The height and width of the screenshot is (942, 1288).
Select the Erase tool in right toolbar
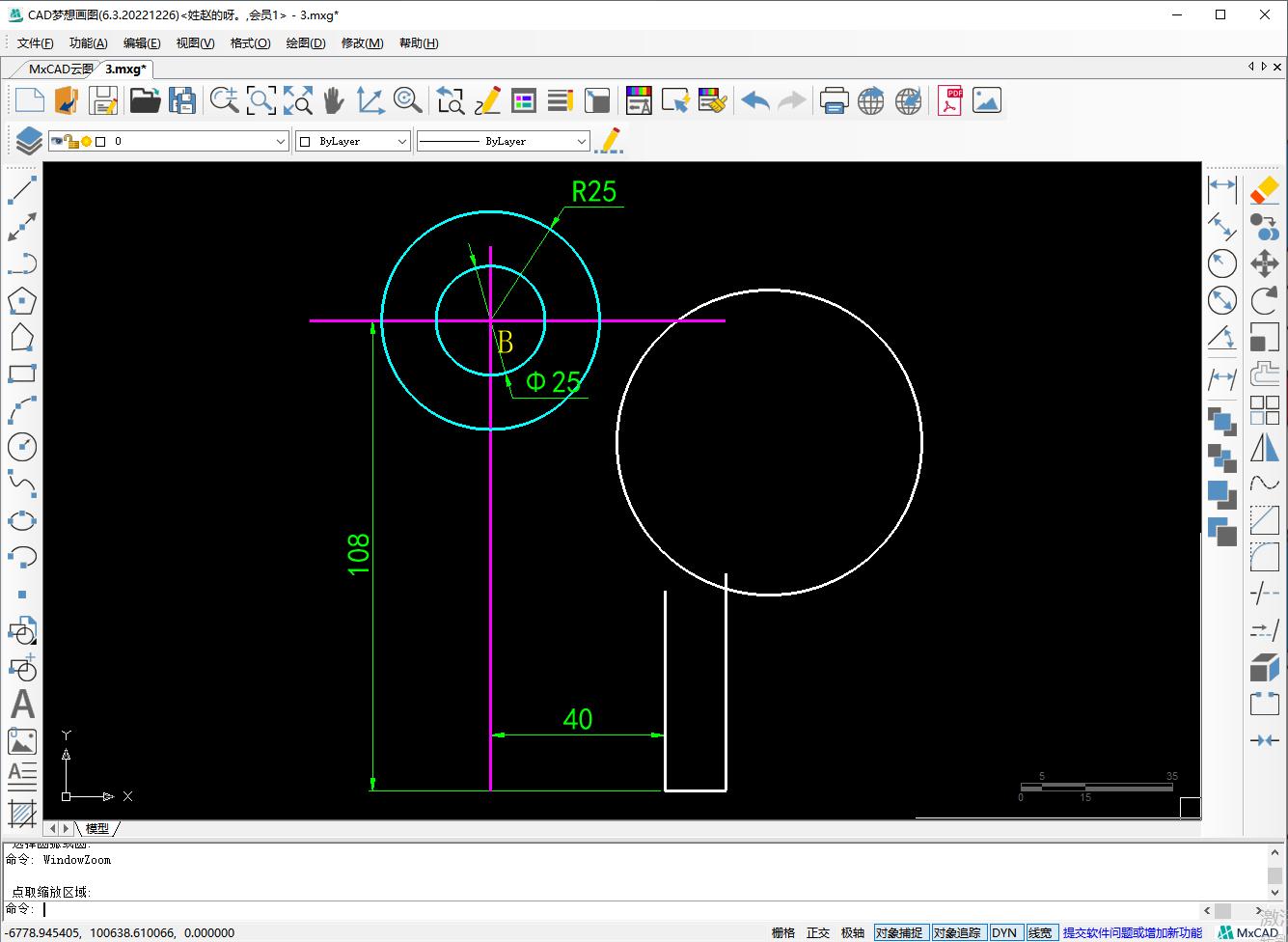(1264, 190)
